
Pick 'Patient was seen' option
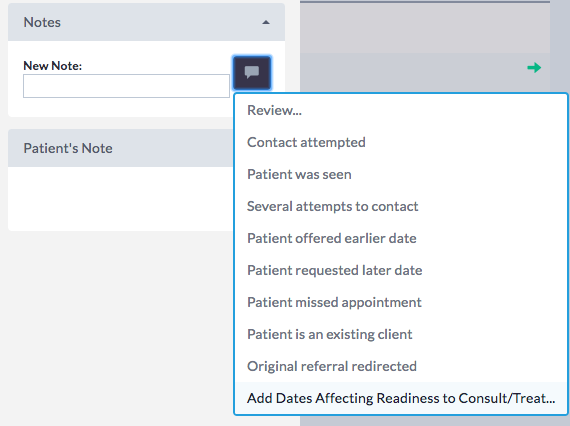tap(401, 174)
